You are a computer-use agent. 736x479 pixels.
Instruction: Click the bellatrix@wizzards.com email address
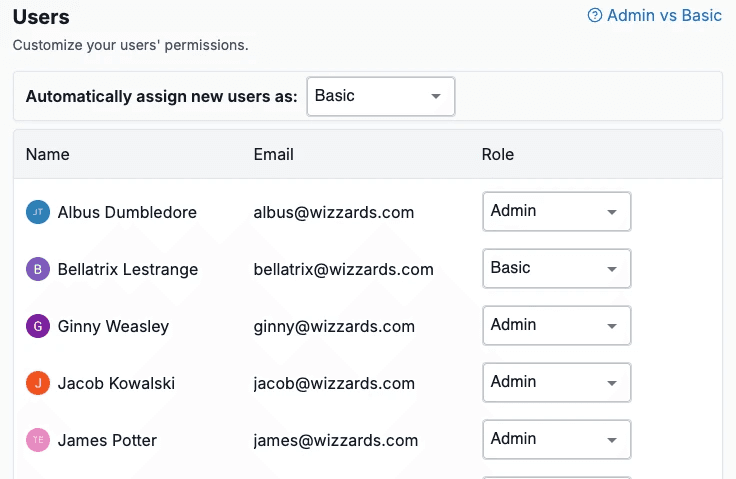click(x=344, y=269)
